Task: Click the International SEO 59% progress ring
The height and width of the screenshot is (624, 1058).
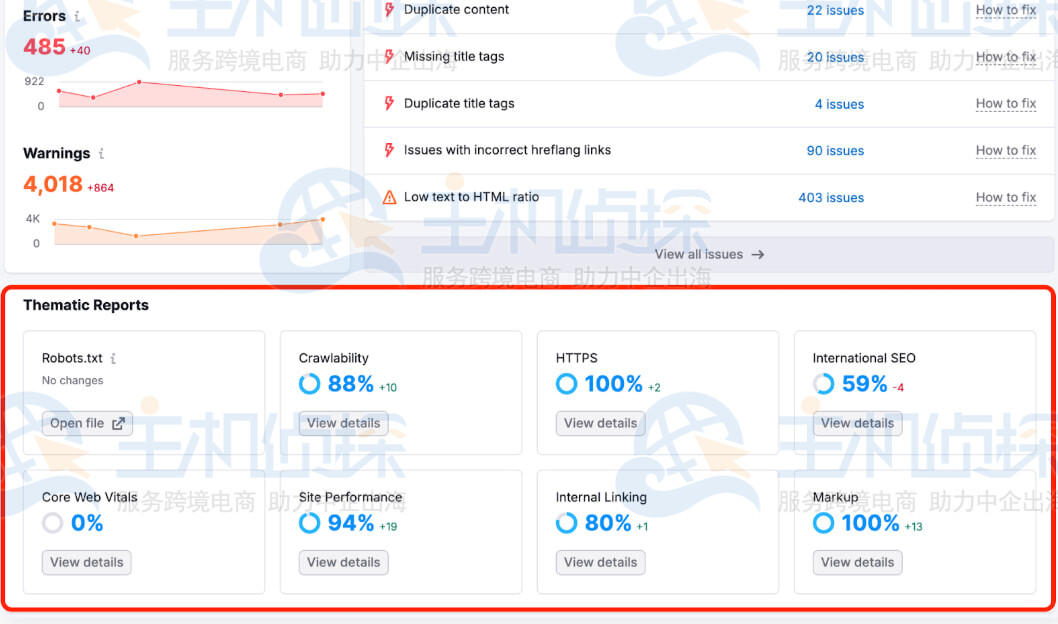Action: coord(824,384)
